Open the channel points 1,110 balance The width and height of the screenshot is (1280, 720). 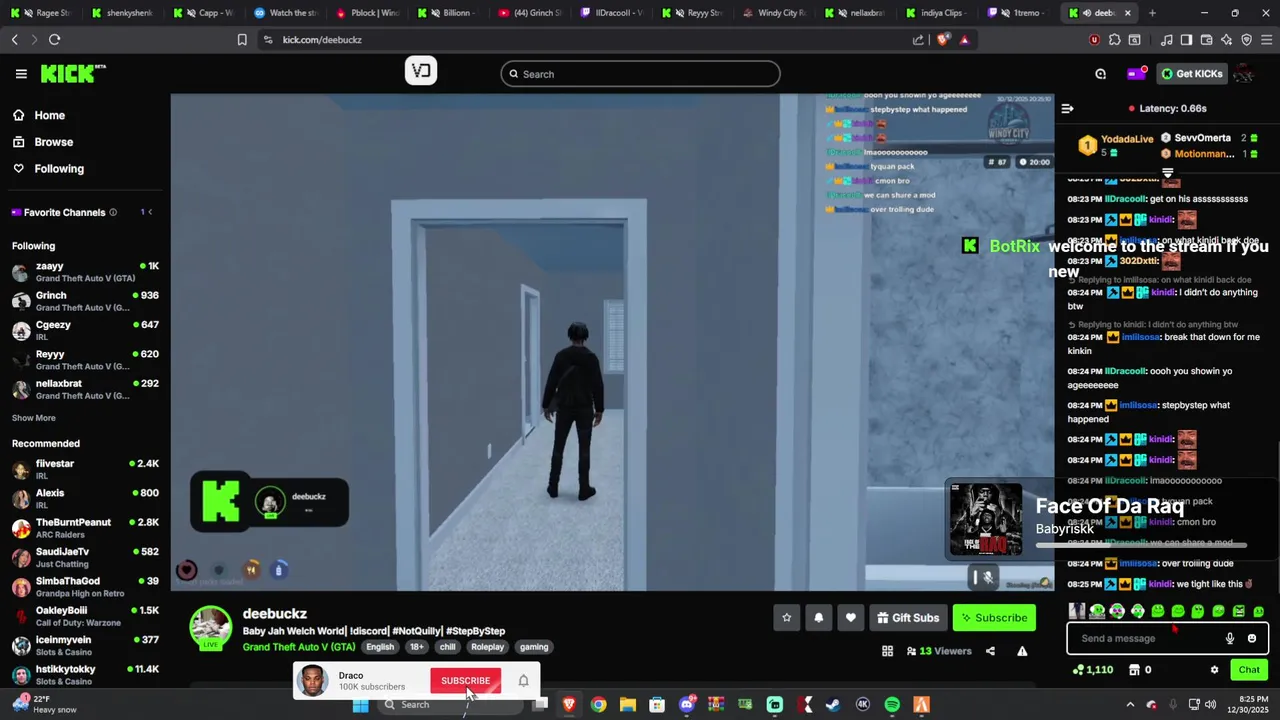[x=1093, y=670]
